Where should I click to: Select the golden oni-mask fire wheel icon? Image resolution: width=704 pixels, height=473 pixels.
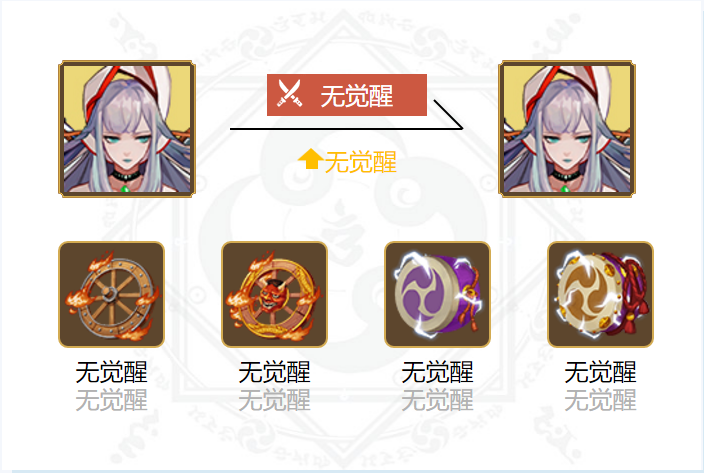[274, 294]
